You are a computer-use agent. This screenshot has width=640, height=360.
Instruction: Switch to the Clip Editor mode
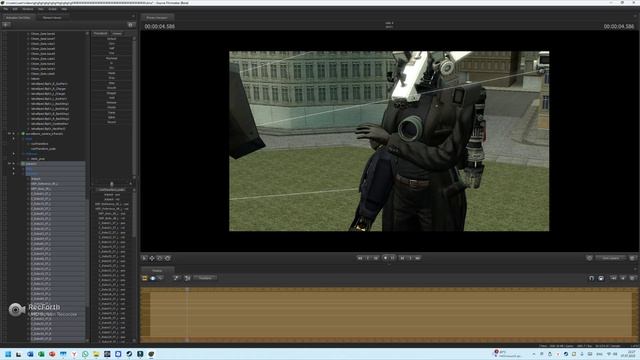(144, 278)
